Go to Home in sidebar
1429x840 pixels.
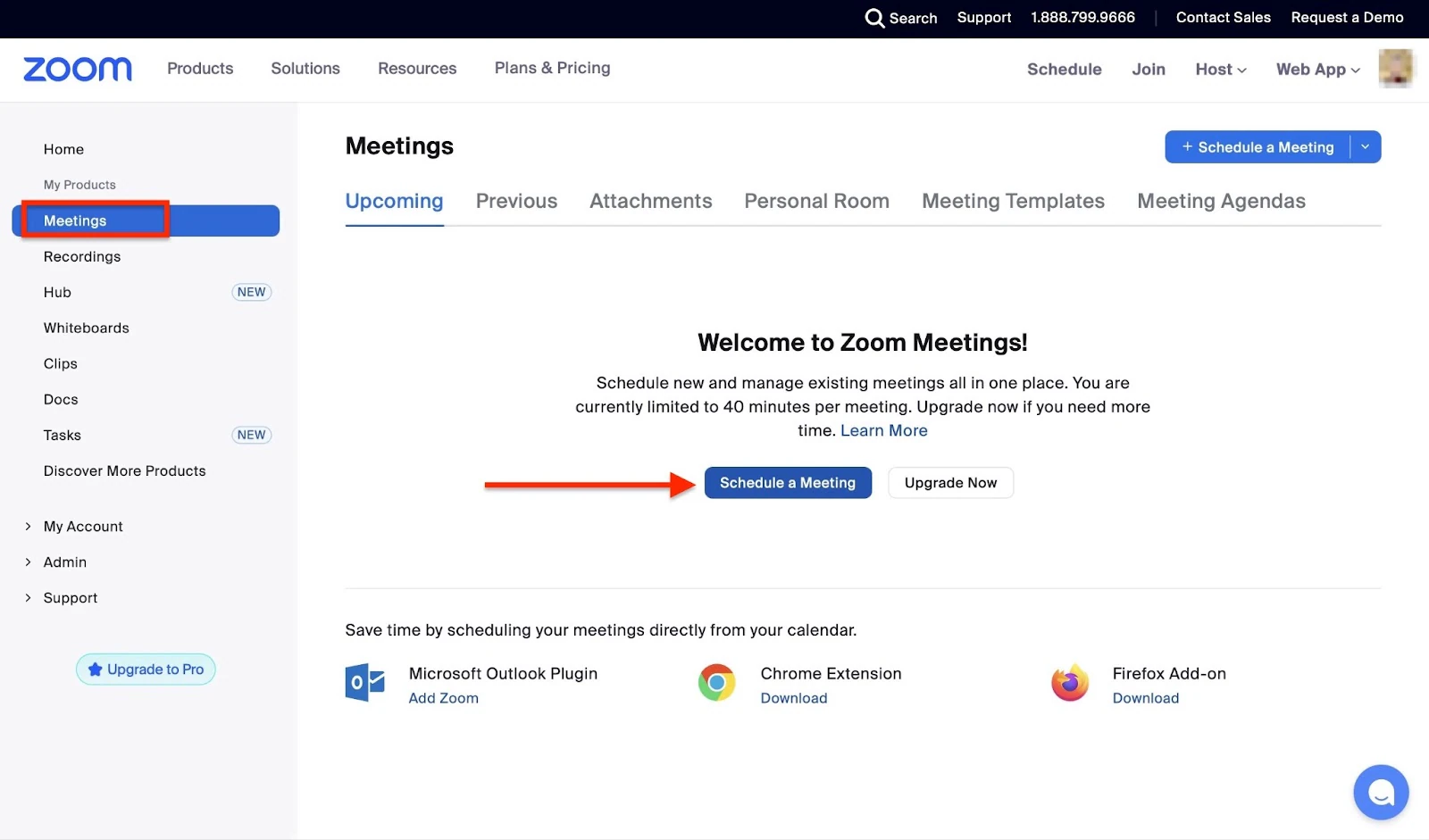[64, 150]
